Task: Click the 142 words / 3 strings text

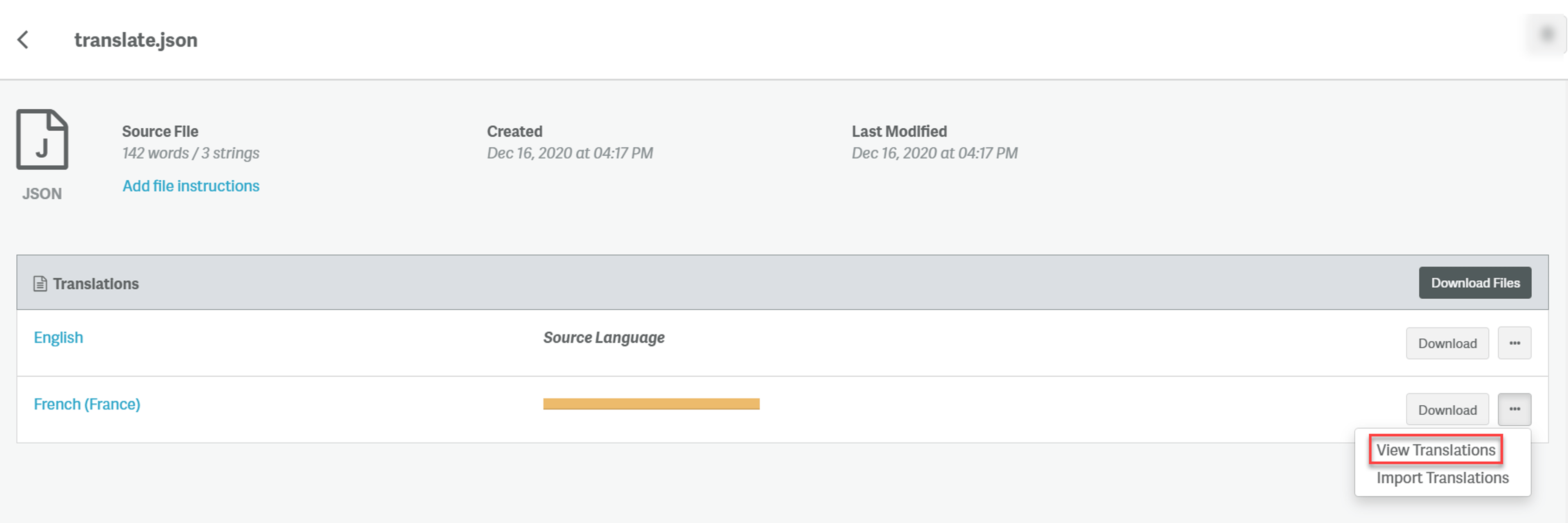Action: coord(191,153)
